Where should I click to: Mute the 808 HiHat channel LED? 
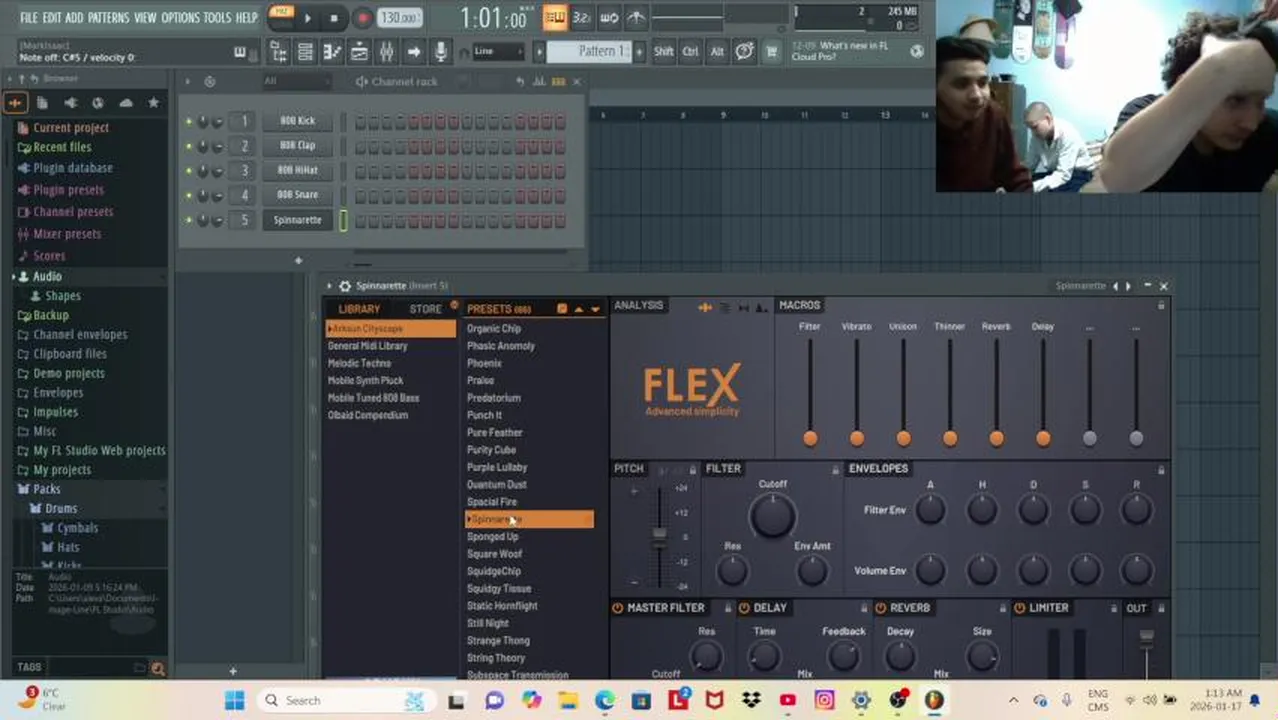188,170
